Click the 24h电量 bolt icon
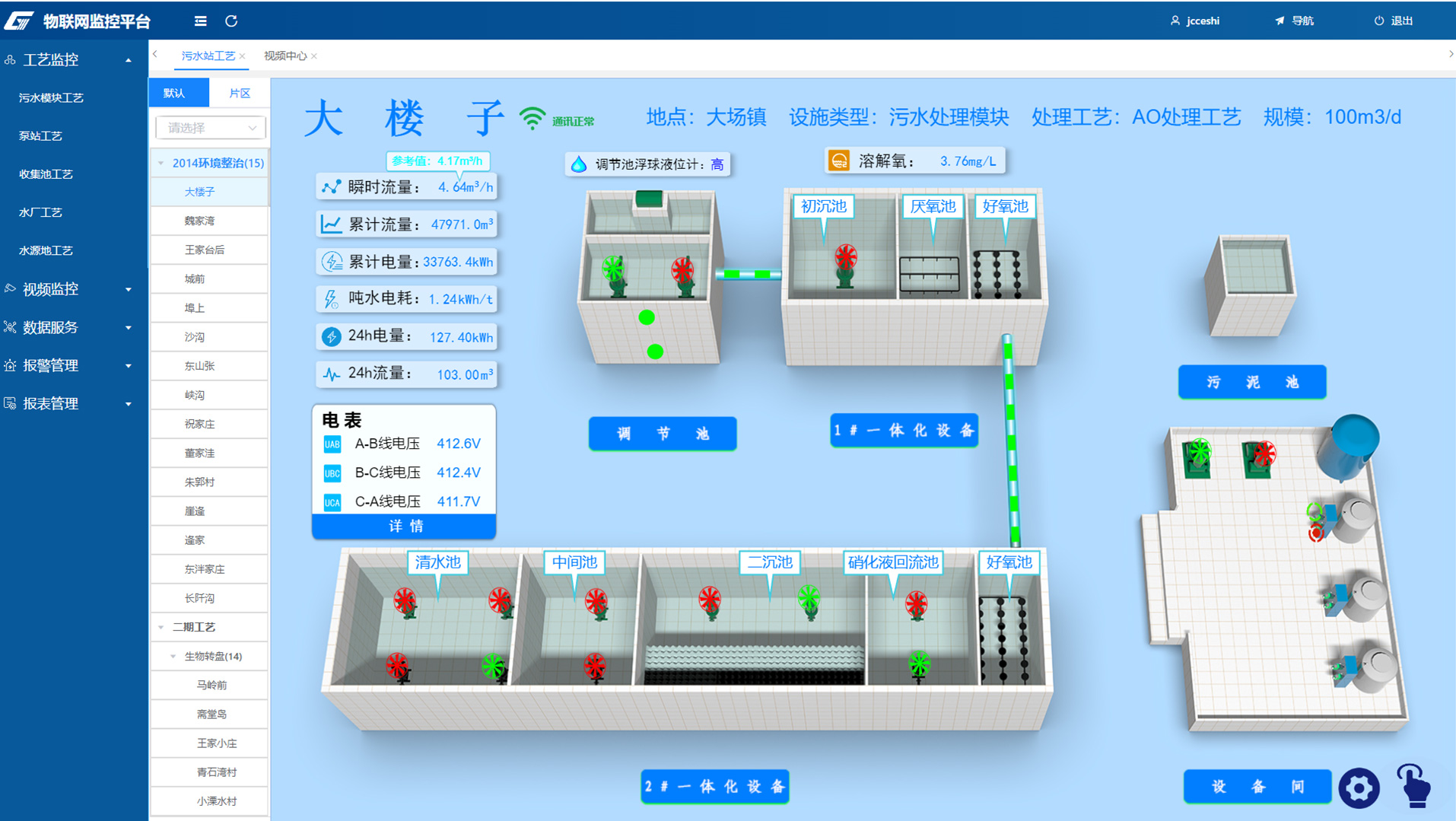 point(331,336)
